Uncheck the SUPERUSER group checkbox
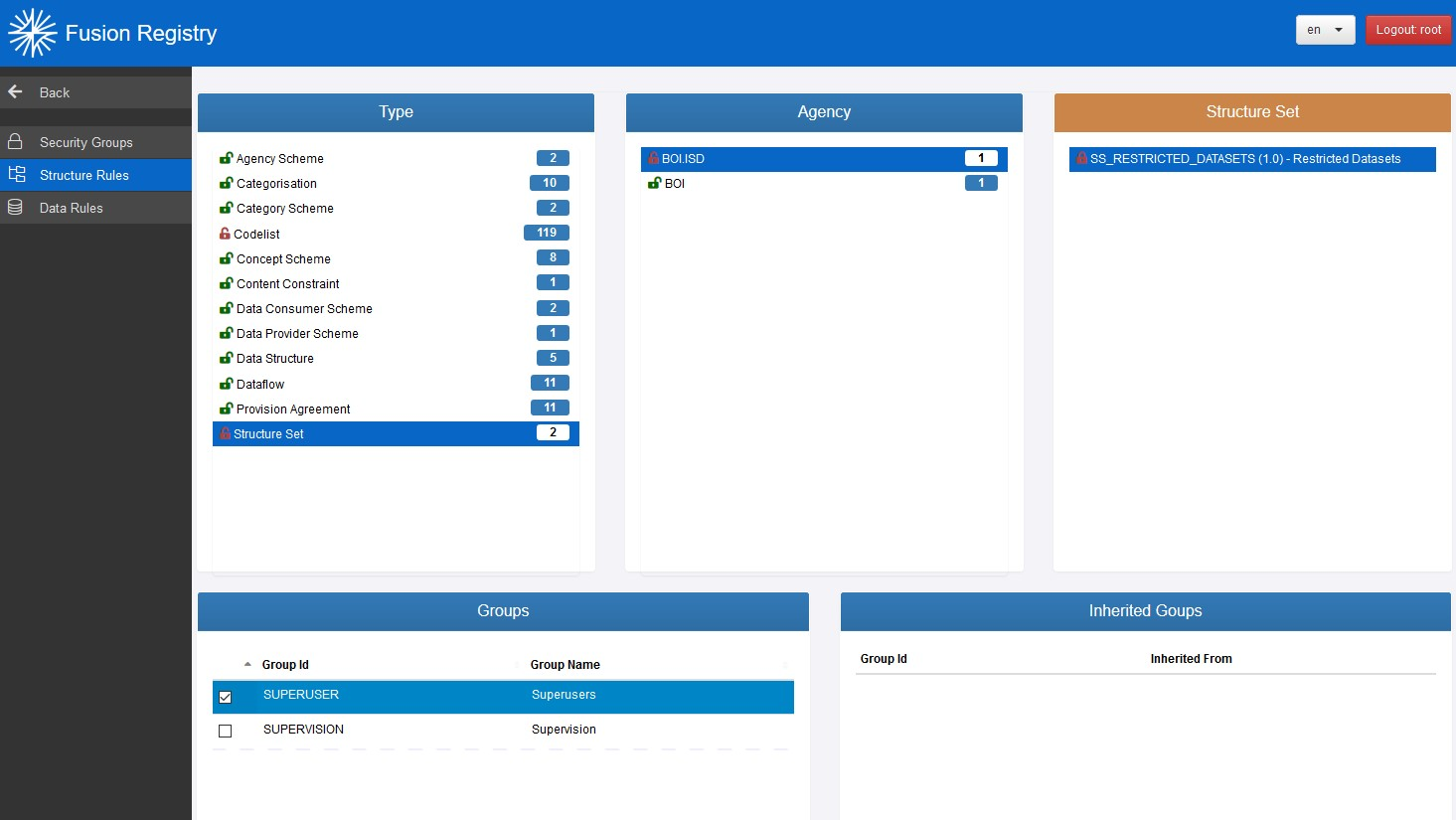Screen dimensions: 1456x820 point(226,697)
